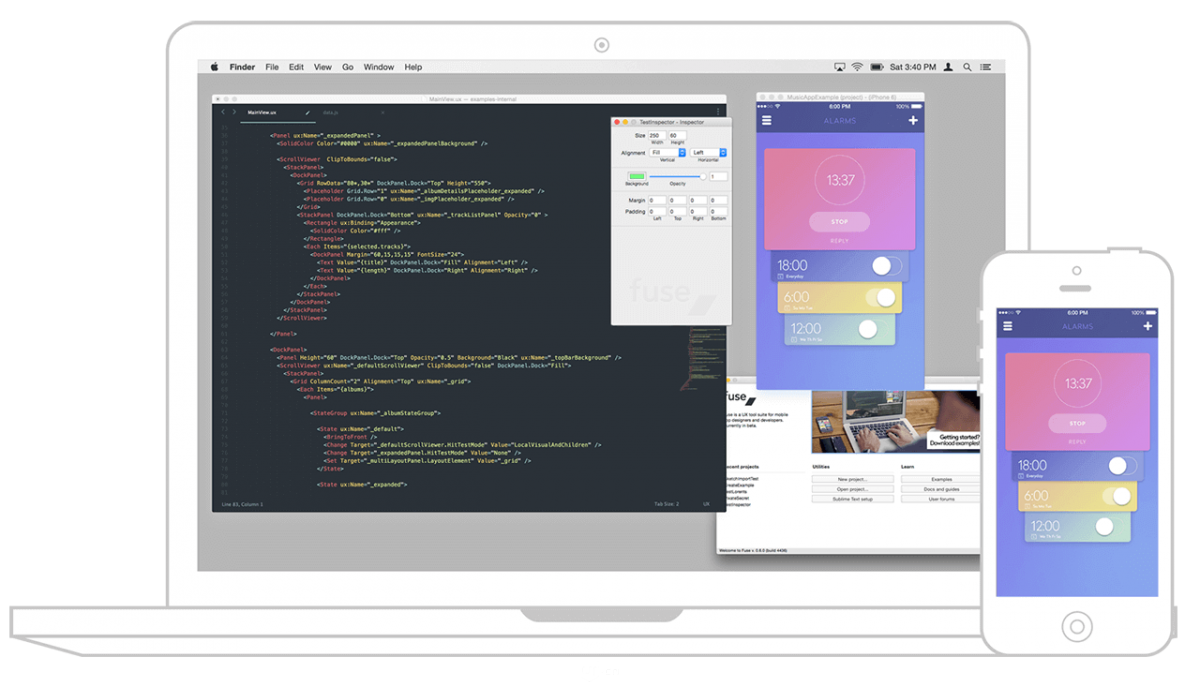Image resolution: width=1200 pixels, height=687 pixels.
Task: Toggle 6:00 alarm switch on white iPhone mockup
Action: click(x=1116, y=496)
